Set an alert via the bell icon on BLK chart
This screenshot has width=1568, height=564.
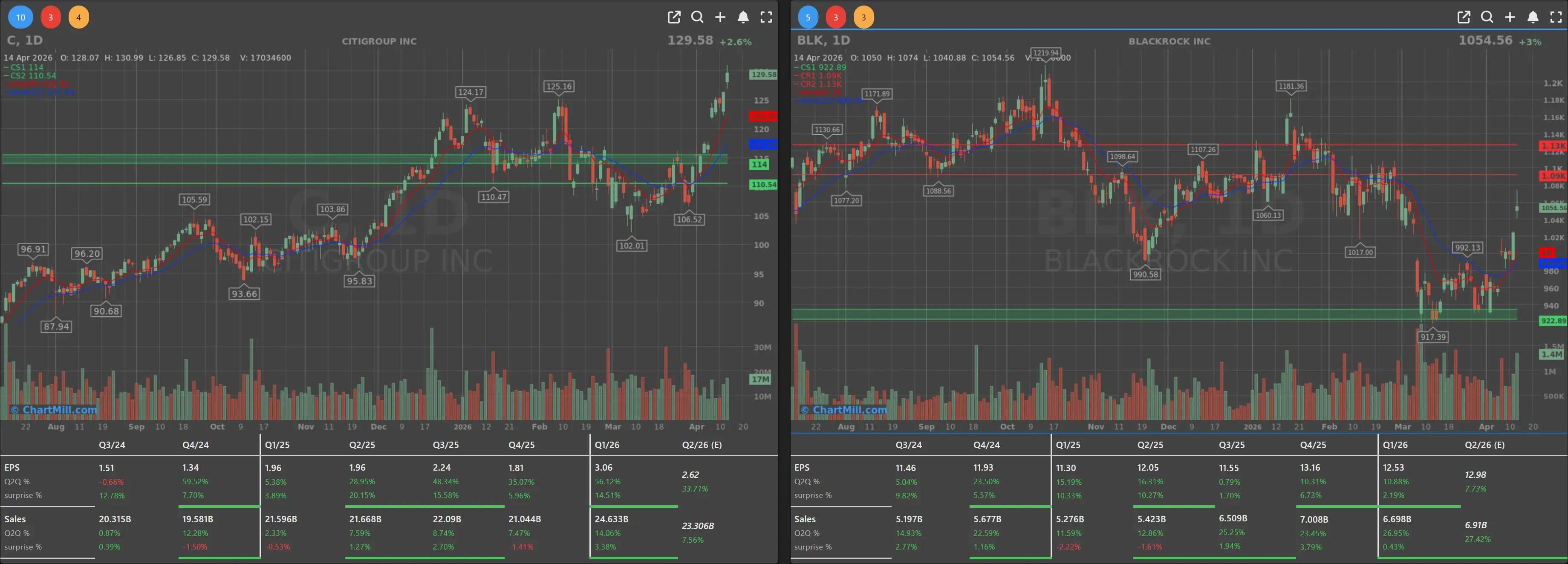[1533, 17]
